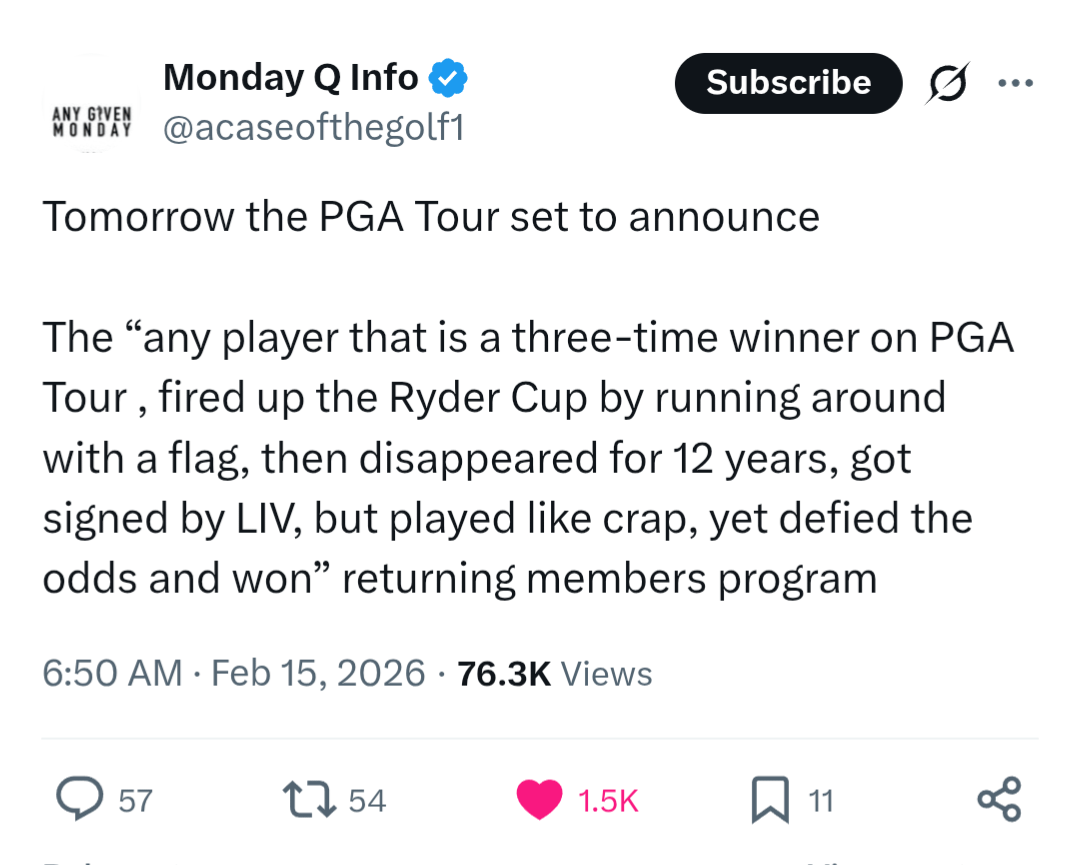Click the quoted "returning members program" paragraph
The width and height of the screenshot is (1080, 865).
pos(506,458)
